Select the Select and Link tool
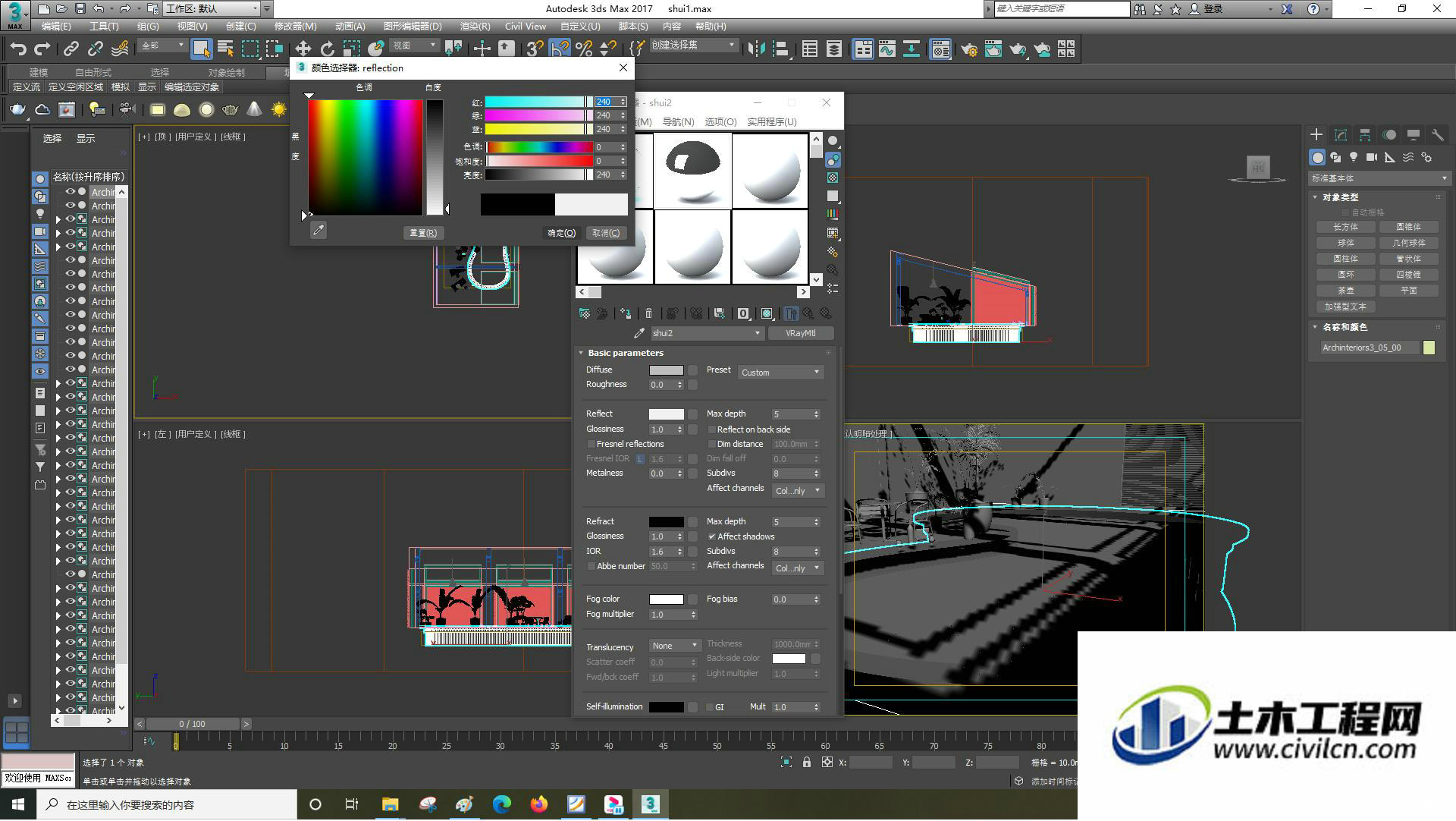 coord(71,49)
